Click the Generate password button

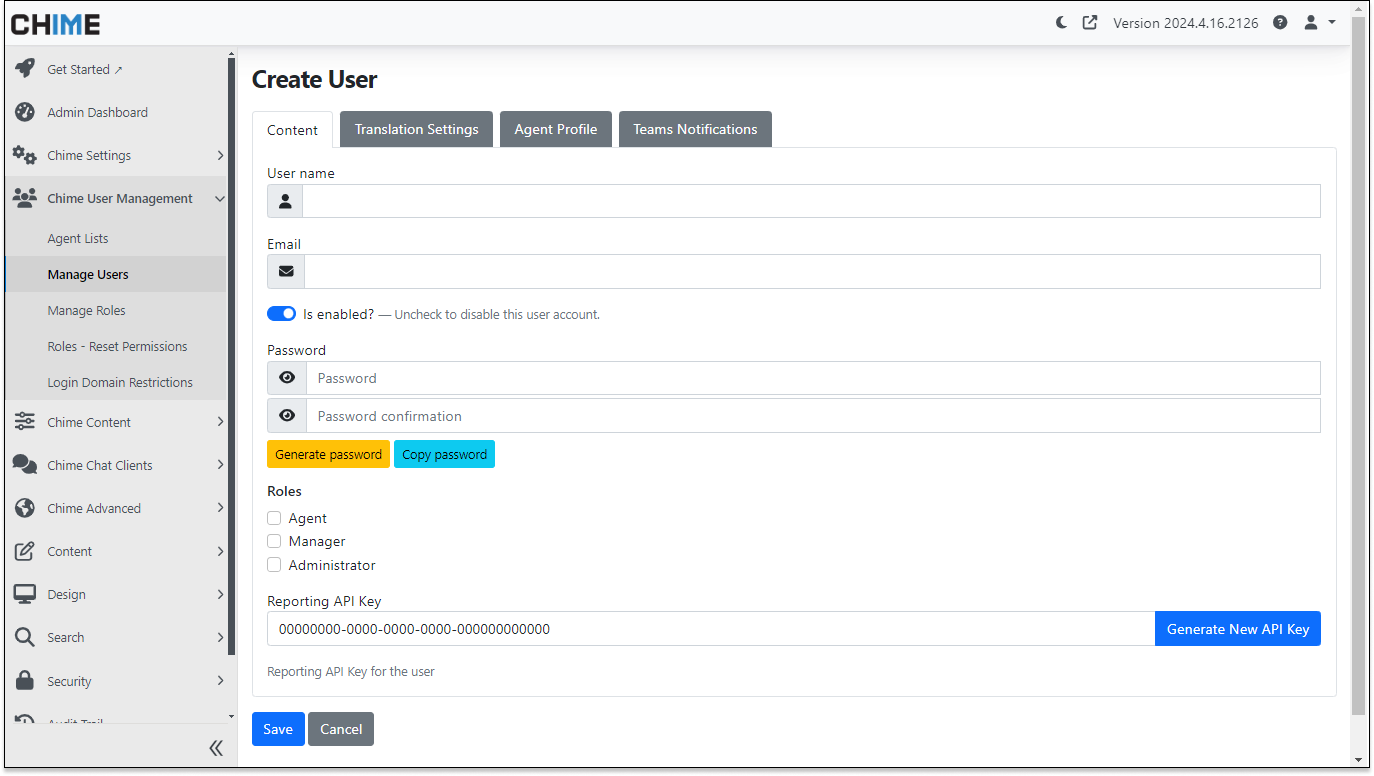tap(328, 453)
